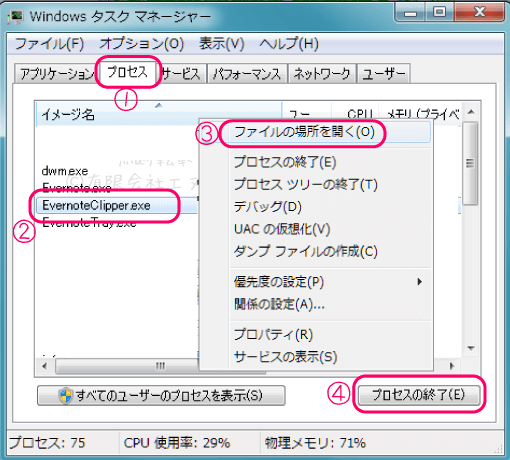The width and height of the screenshot is (510, 460).
Task: Click the vertical scrollbar up arrow
Action: (x=471, y=112)
